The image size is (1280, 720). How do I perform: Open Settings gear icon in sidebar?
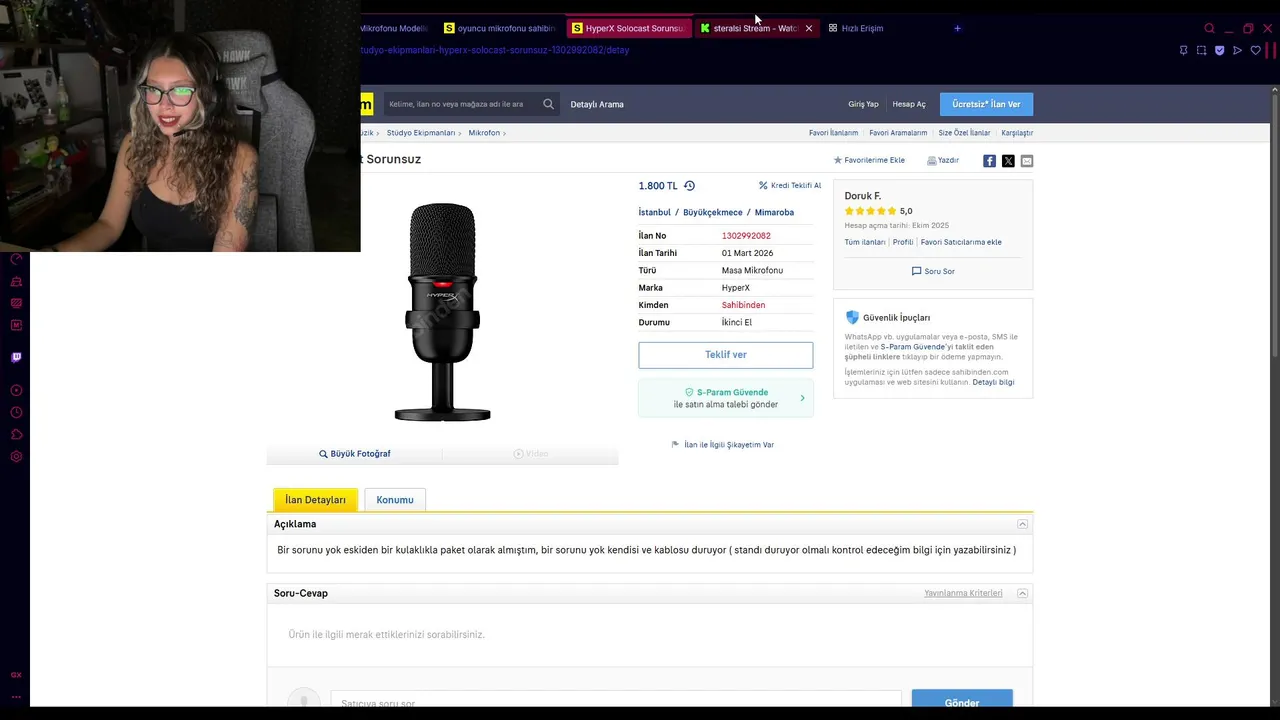click(x=16, y=456)
